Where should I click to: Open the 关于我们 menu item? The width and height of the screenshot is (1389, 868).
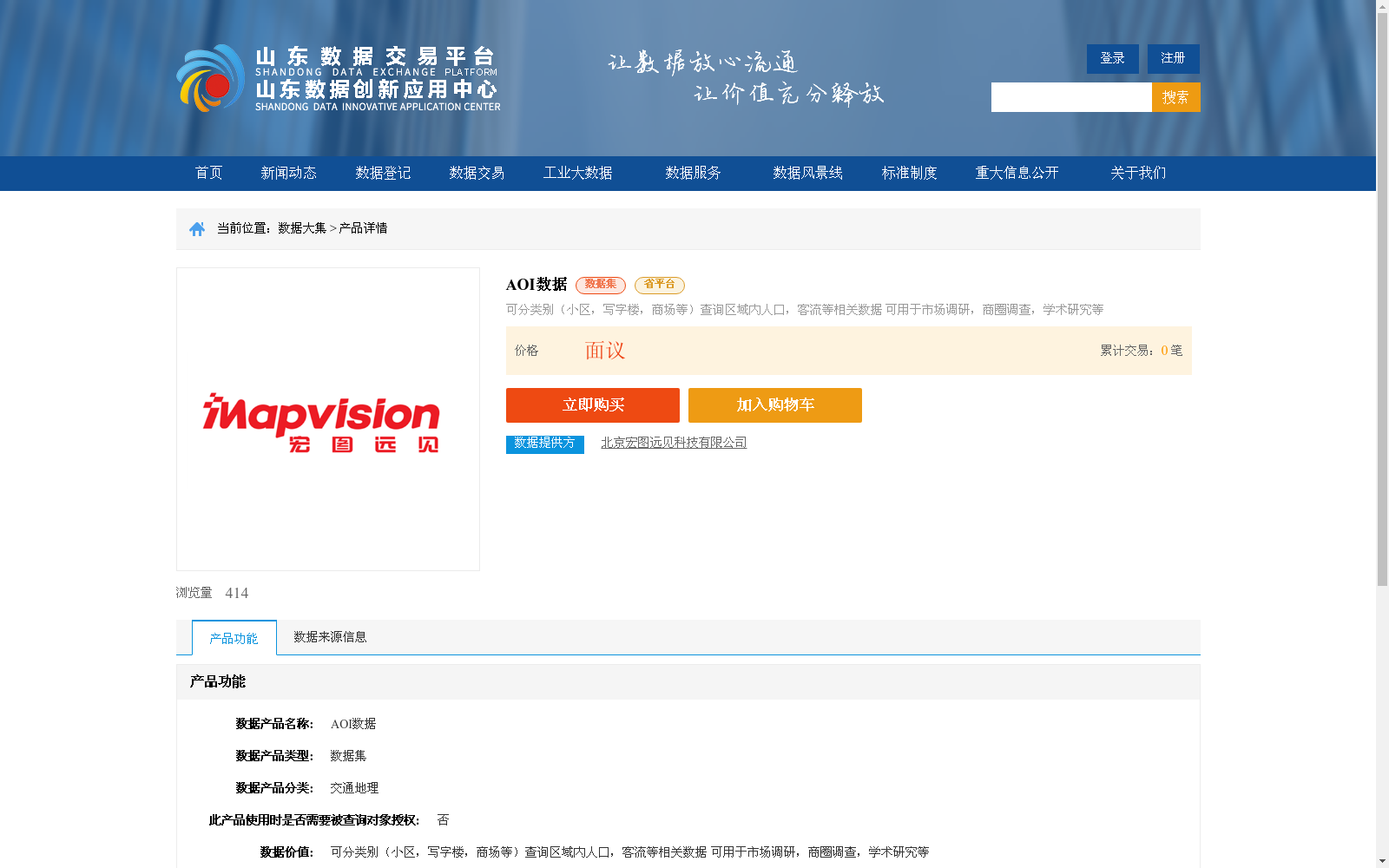pyautogui.click(x=1138, y=173)
